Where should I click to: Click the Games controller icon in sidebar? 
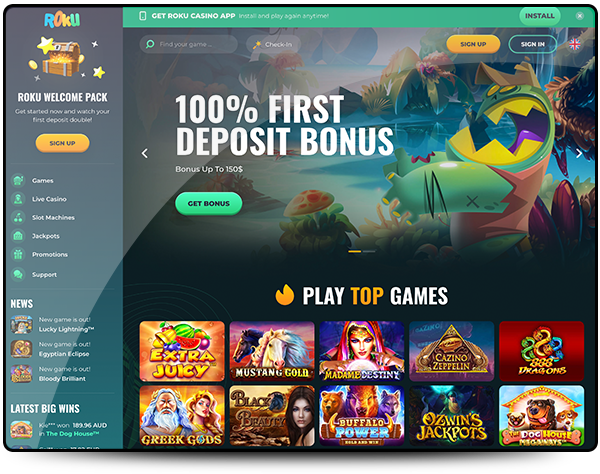18,180
